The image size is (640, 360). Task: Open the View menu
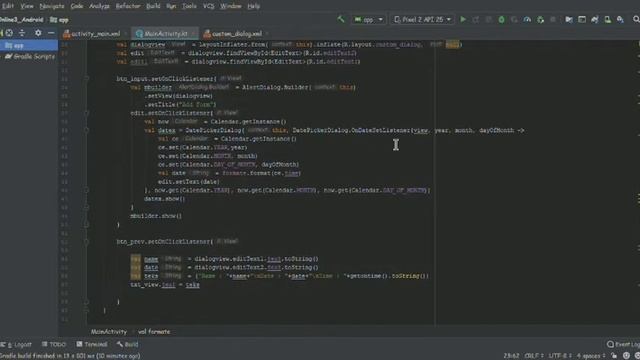click(27, 6)
